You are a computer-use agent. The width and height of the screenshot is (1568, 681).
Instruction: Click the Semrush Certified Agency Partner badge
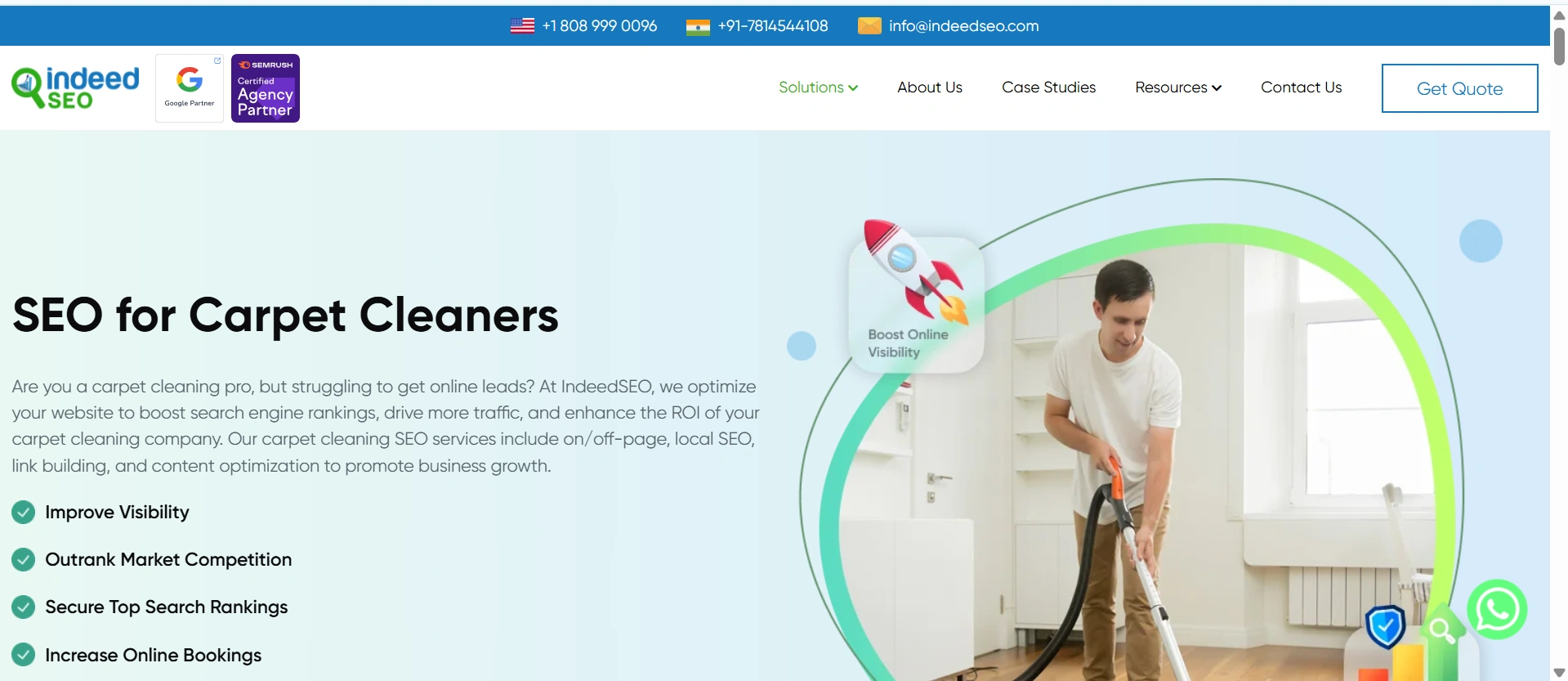pos(266,88)
